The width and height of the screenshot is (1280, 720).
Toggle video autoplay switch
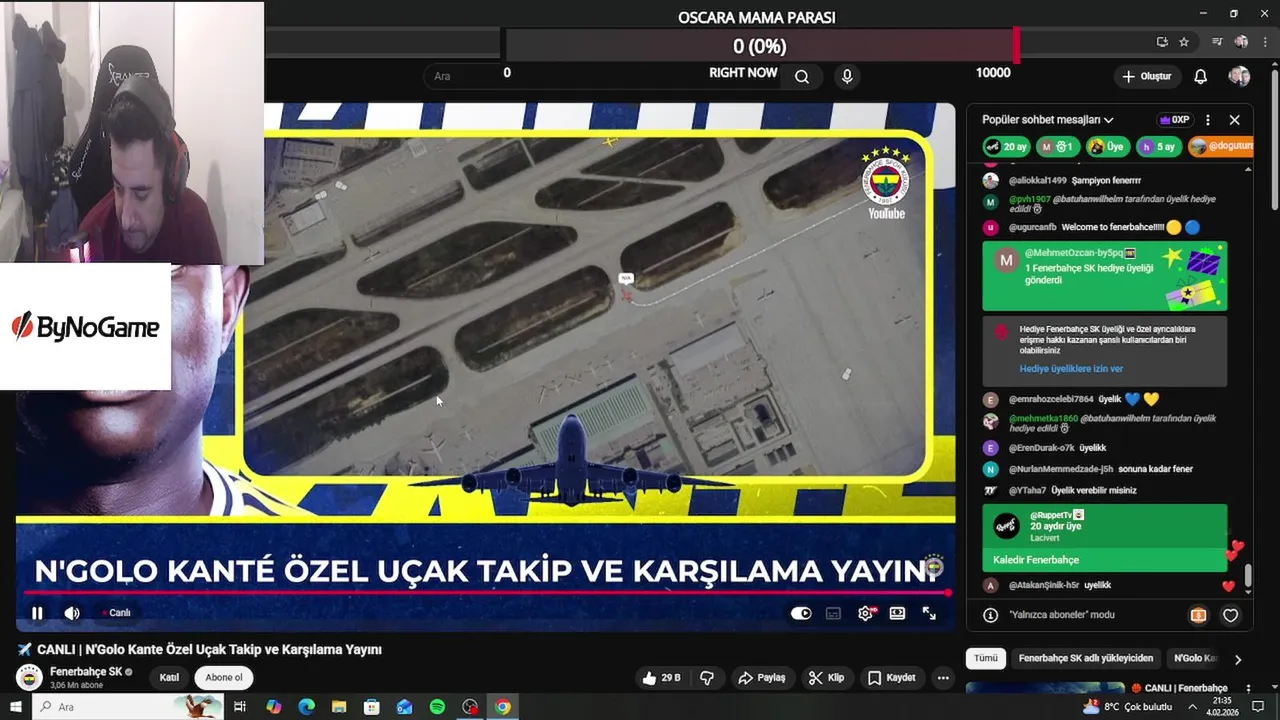coord(801,613)
